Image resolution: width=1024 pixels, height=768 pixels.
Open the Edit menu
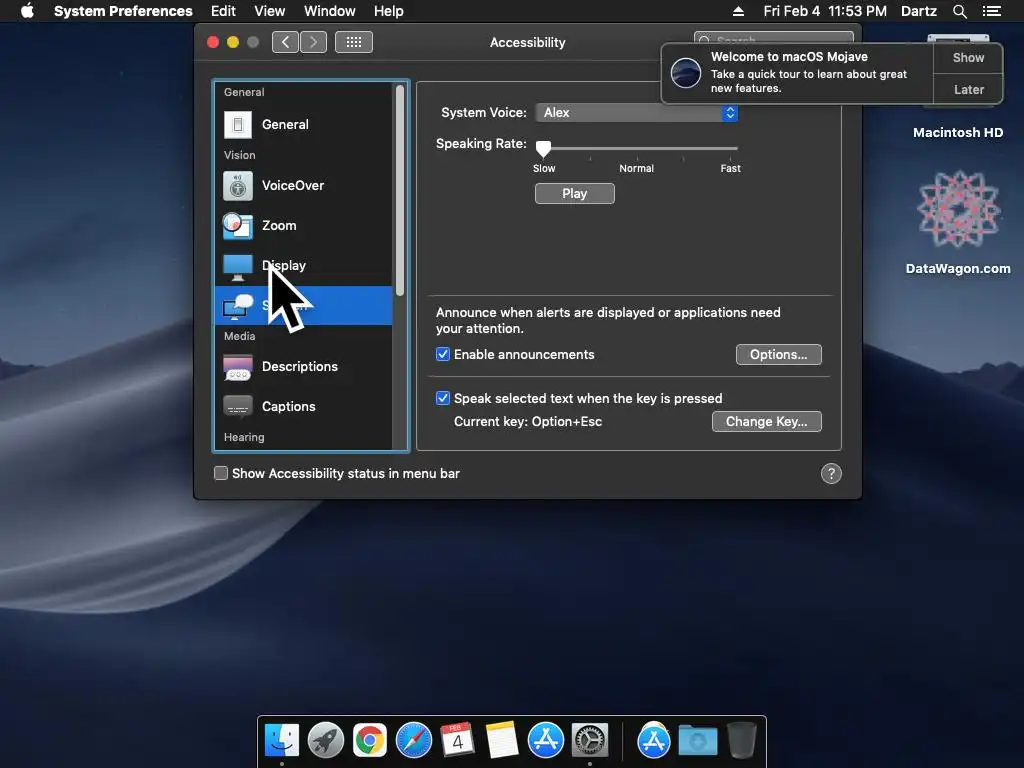click(x=223, y=11)
